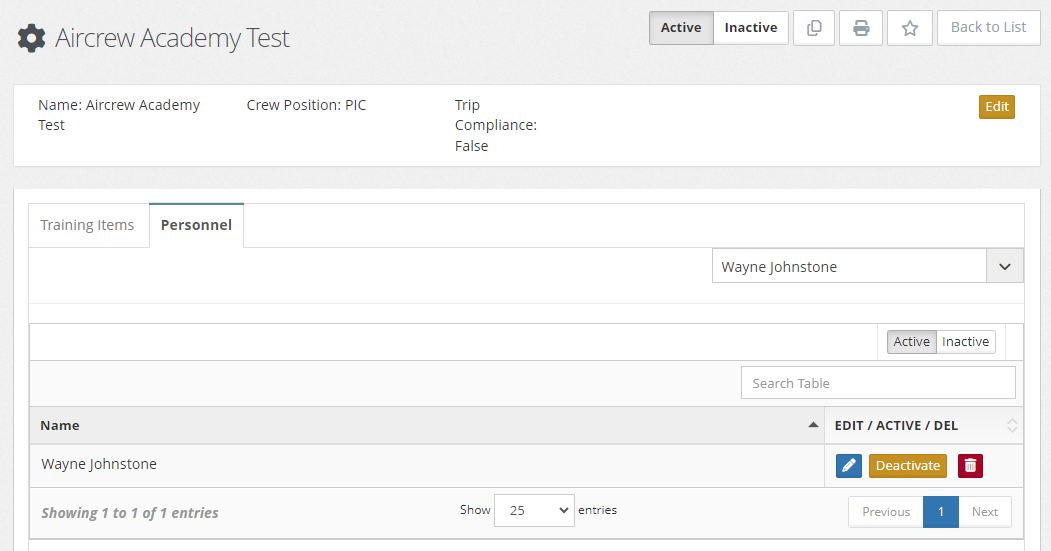Click the Back to List button
Viewport: 1051px width, 551px height.
click(x=989, y=28)
